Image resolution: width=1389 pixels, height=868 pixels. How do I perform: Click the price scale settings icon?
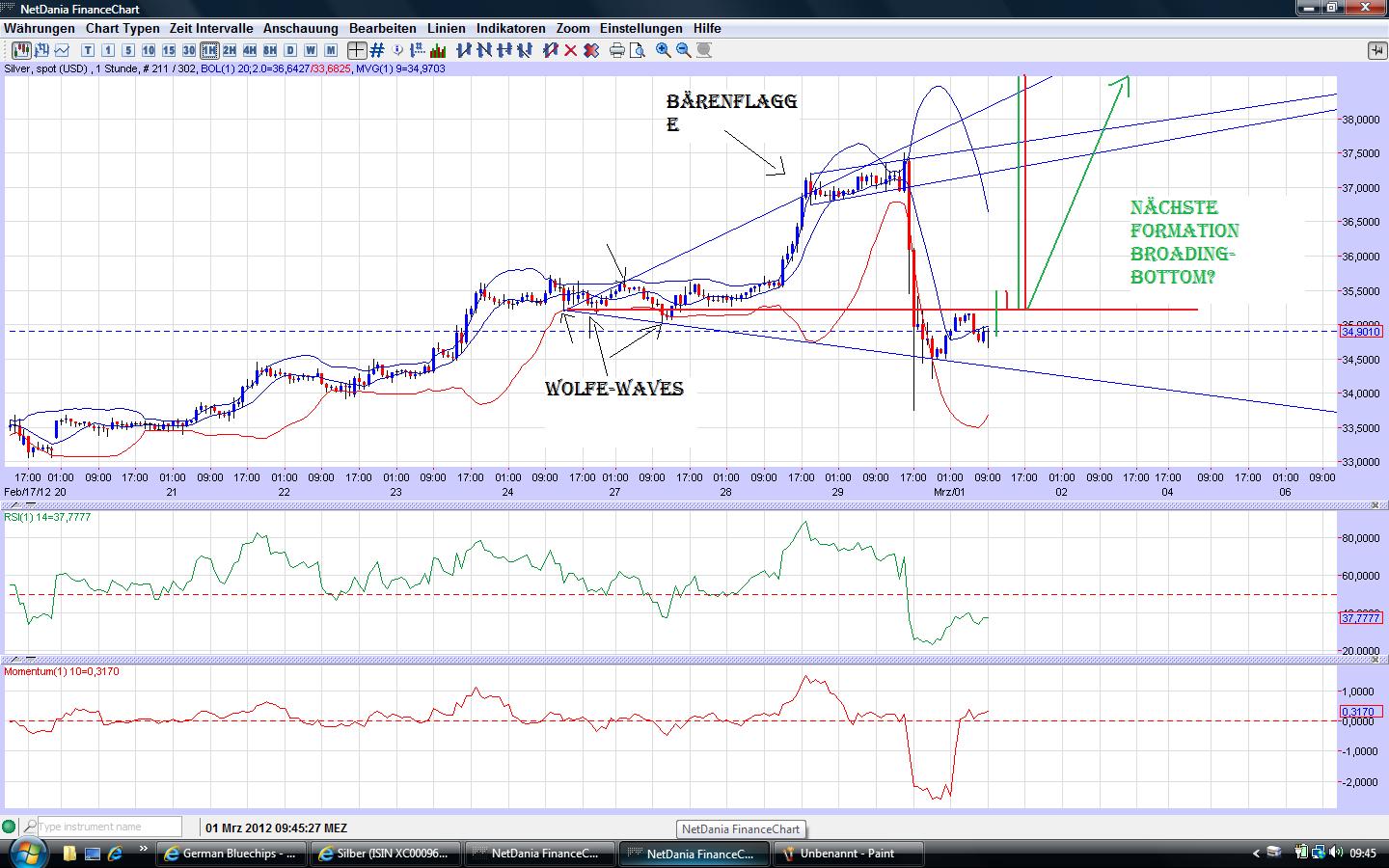(x=418, y=50)
